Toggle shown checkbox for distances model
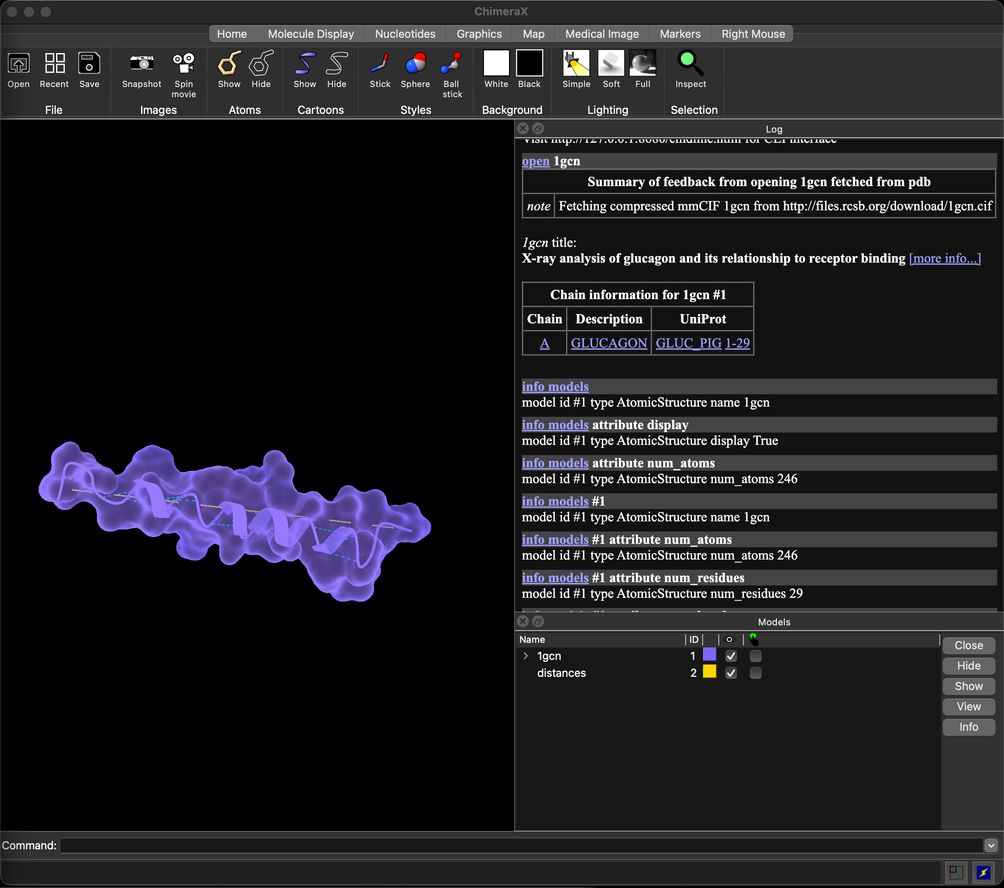This screenshot has height=888, width=1004. (x=731, y=673)
